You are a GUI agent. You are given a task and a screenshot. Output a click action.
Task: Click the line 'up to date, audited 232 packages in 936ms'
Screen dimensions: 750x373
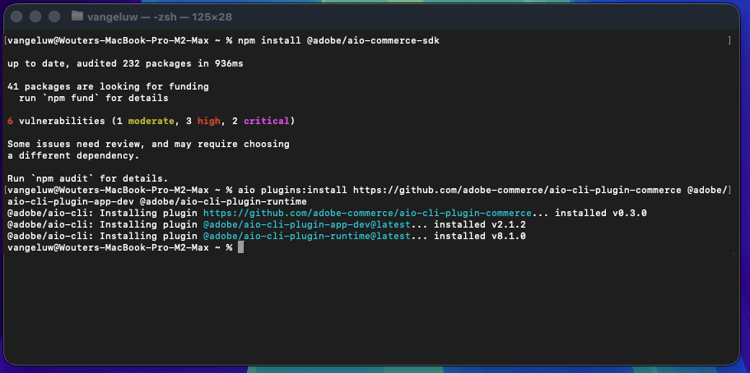tap(125, 64)
